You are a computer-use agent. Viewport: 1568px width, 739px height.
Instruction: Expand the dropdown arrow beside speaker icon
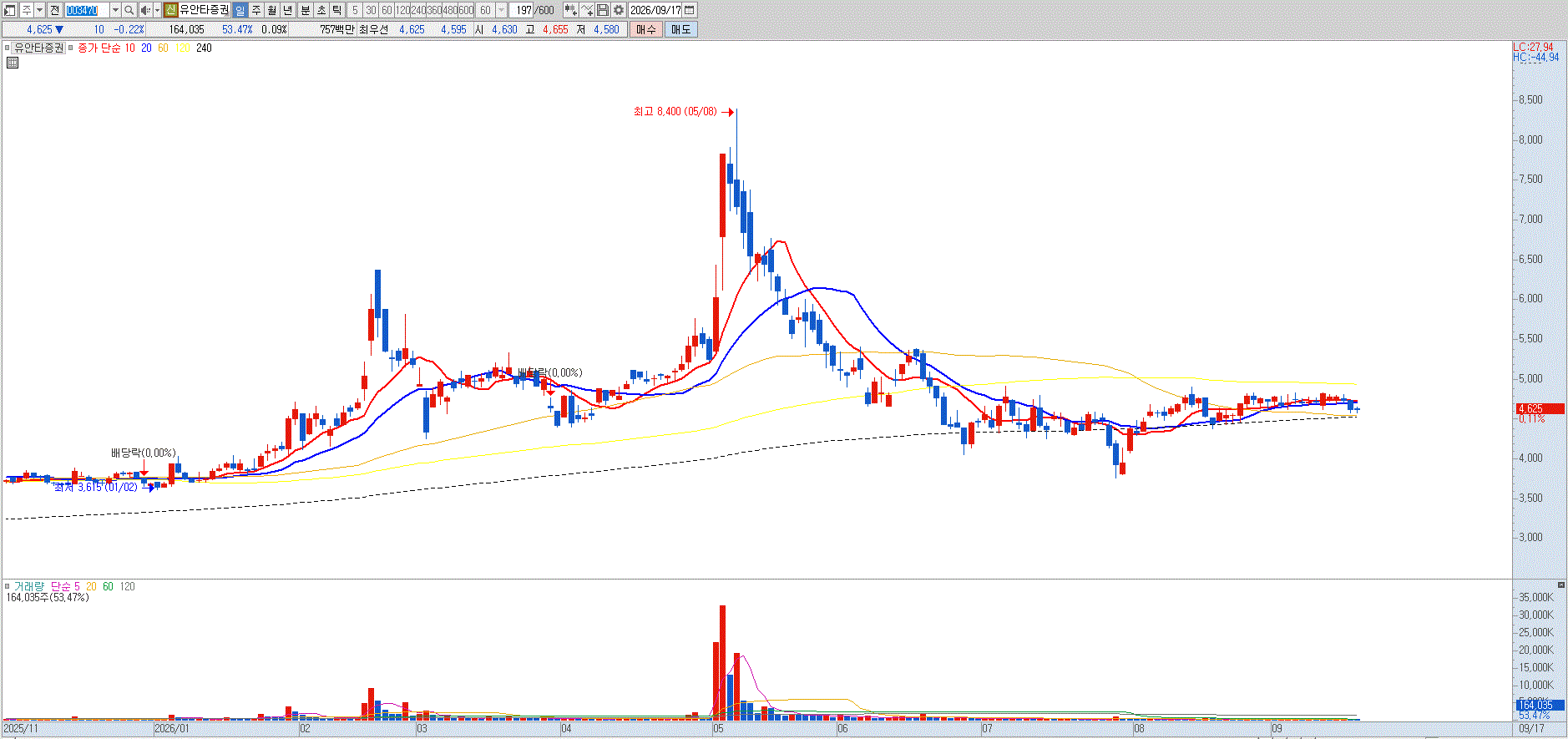pyautogui.click(x=157, y=10)
